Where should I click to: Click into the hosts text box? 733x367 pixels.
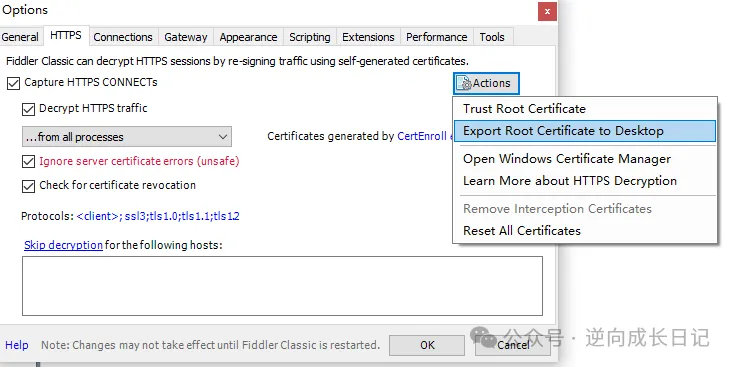click(x=282, y=286)
